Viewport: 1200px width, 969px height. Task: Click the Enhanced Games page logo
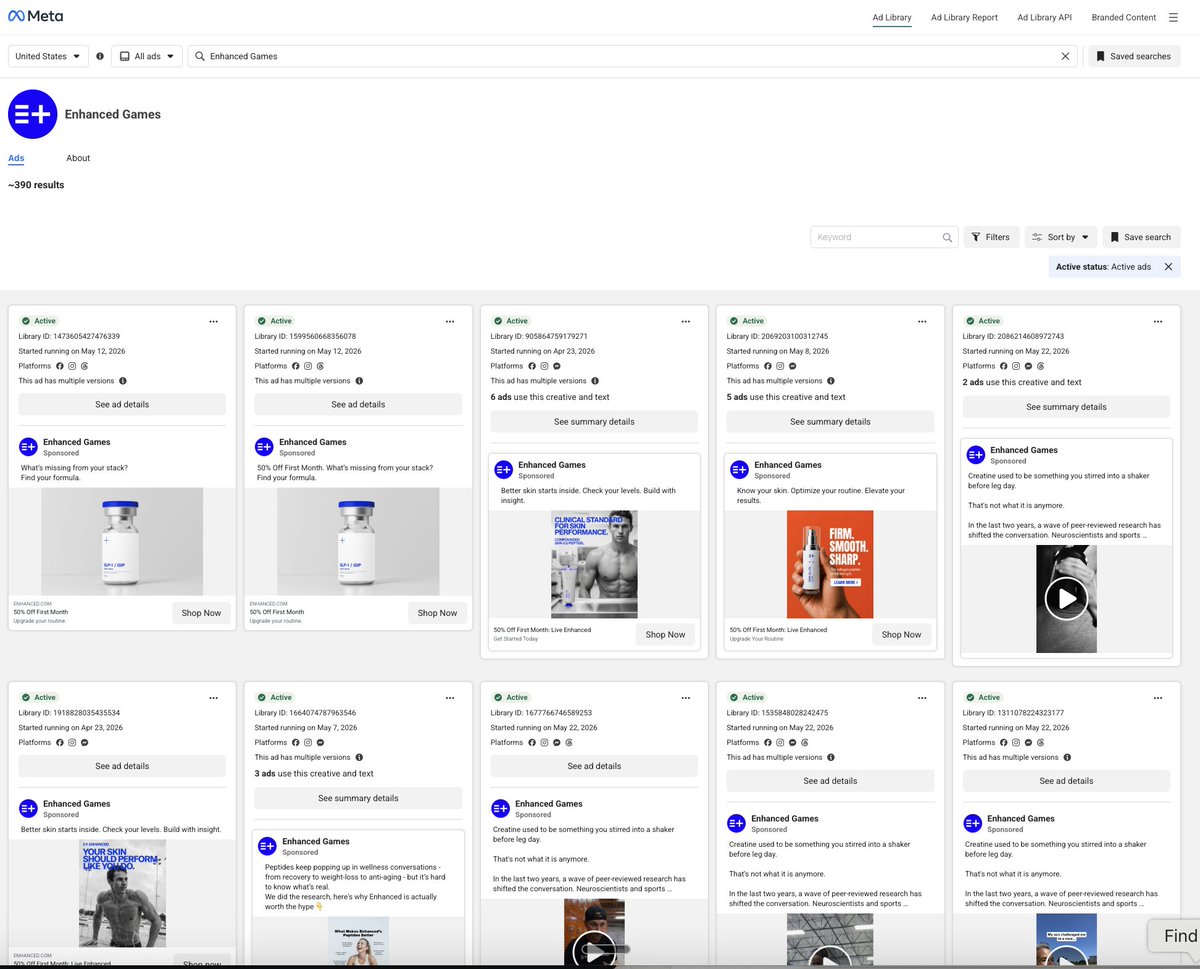[32, 114]
